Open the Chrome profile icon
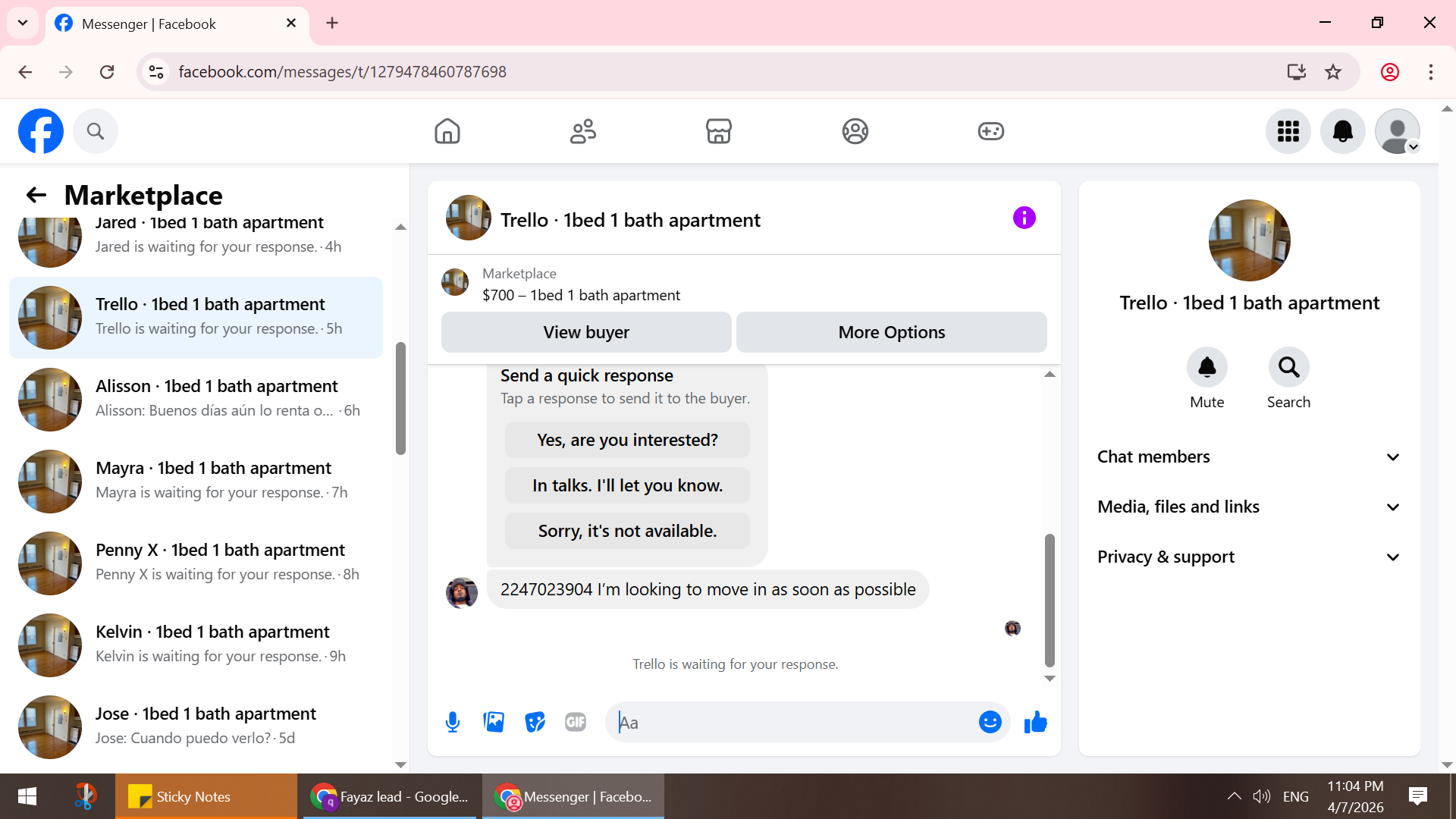Viewport: 1456px width, 819px height. pyautogui.click(x=1390, y=72)
